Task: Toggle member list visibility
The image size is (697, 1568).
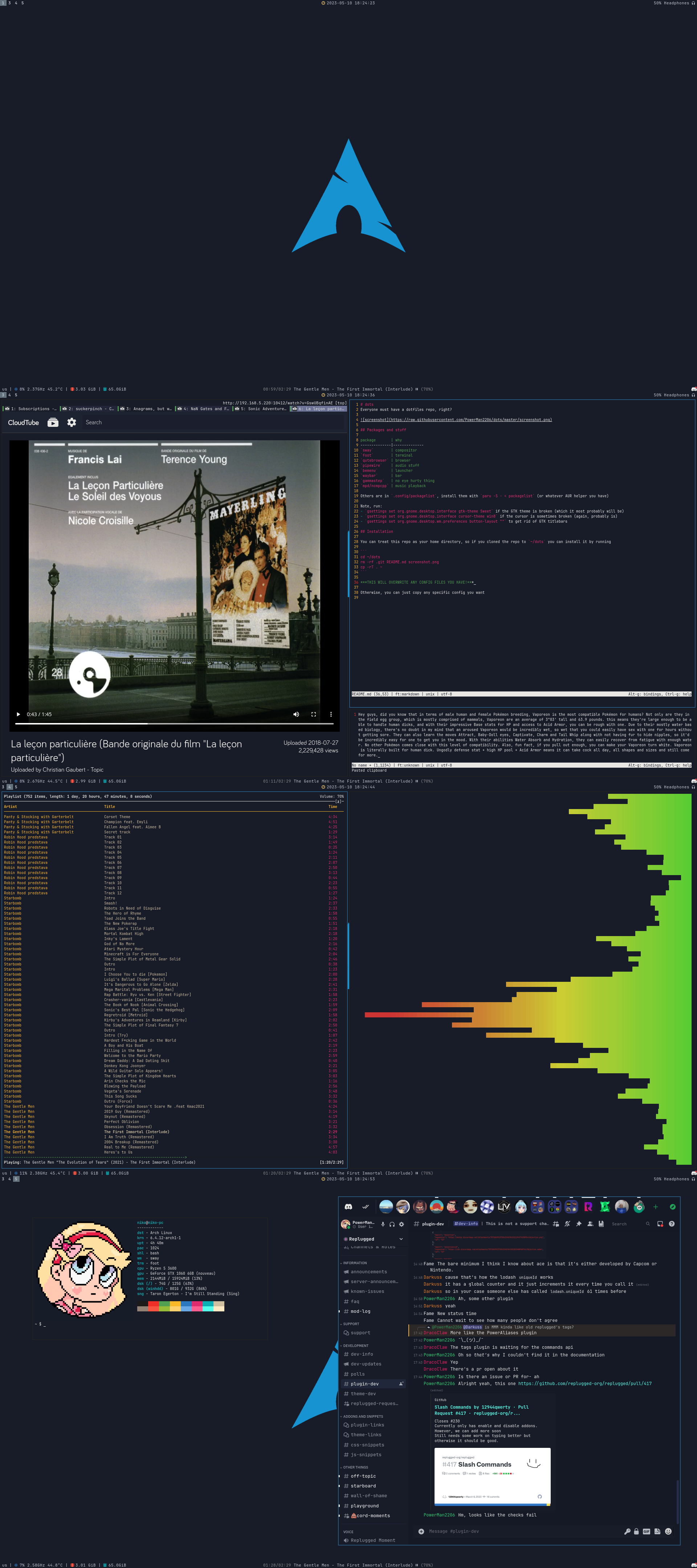Action: pos(590,1224)
